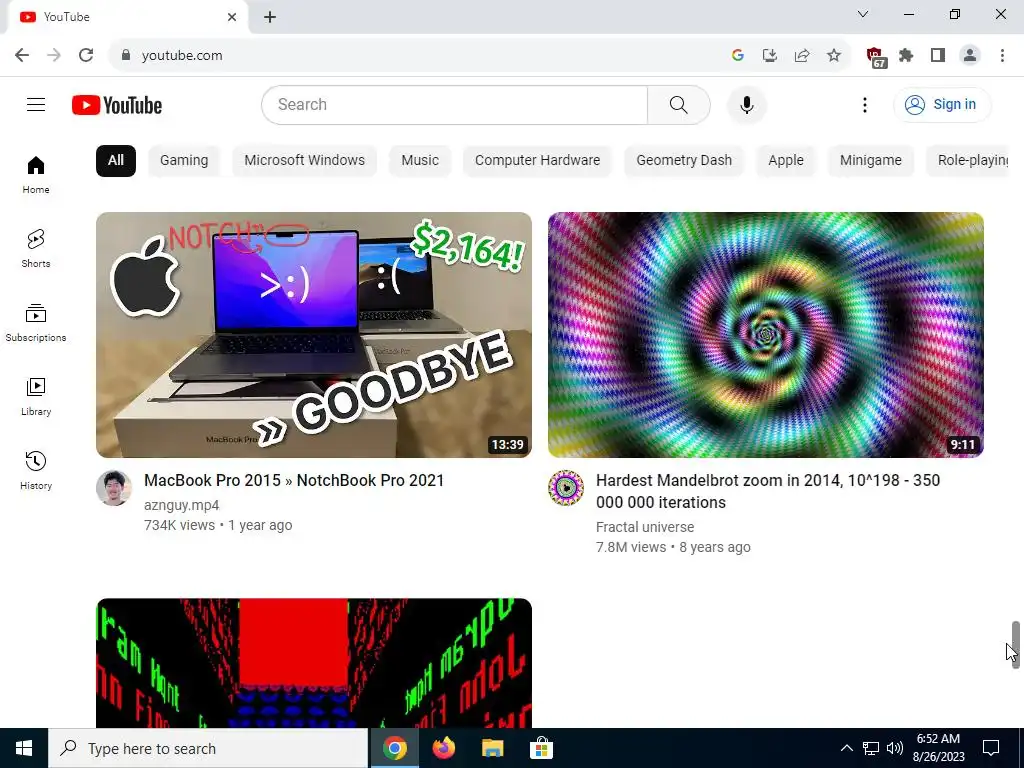The width and height of the screenshot is (1024, 768).
Task: Open the Fractal universe channel avatar
Action: tap(566, 488)
